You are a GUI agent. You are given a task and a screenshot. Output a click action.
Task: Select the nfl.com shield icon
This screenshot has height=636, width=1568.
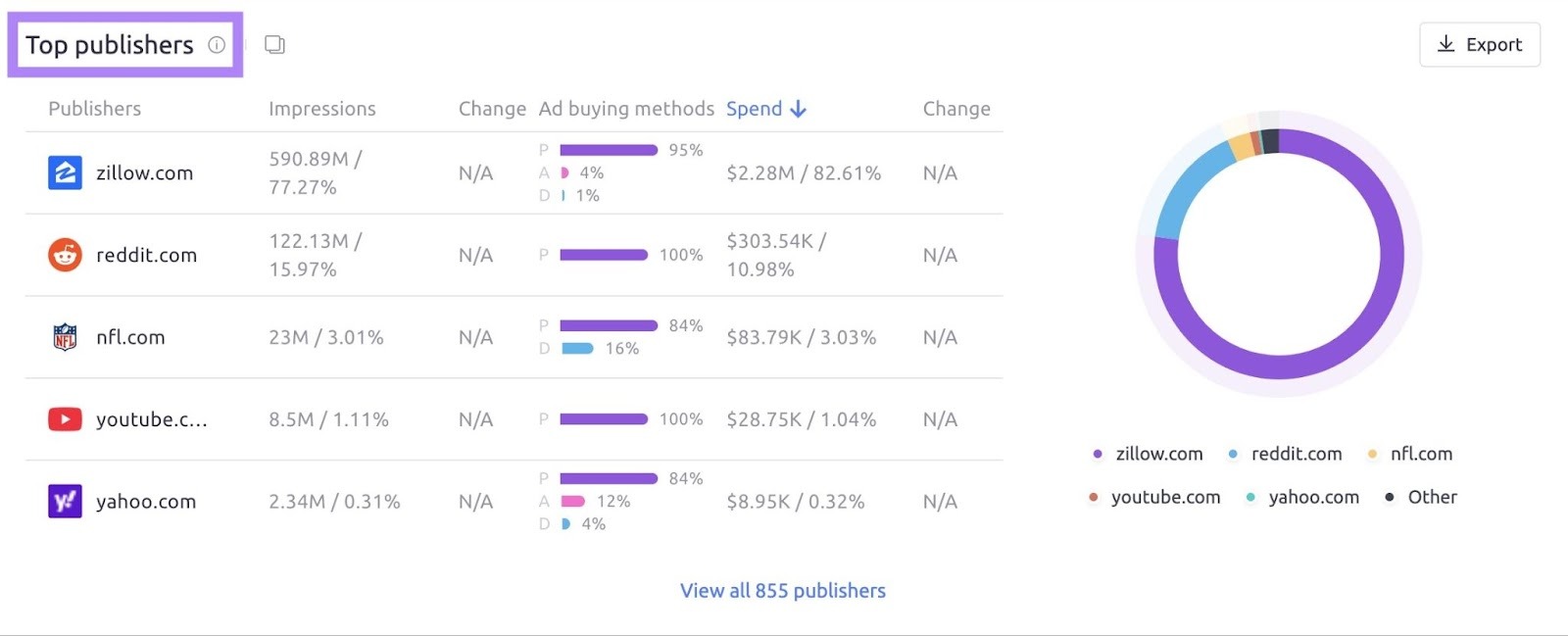coord(64,337)
